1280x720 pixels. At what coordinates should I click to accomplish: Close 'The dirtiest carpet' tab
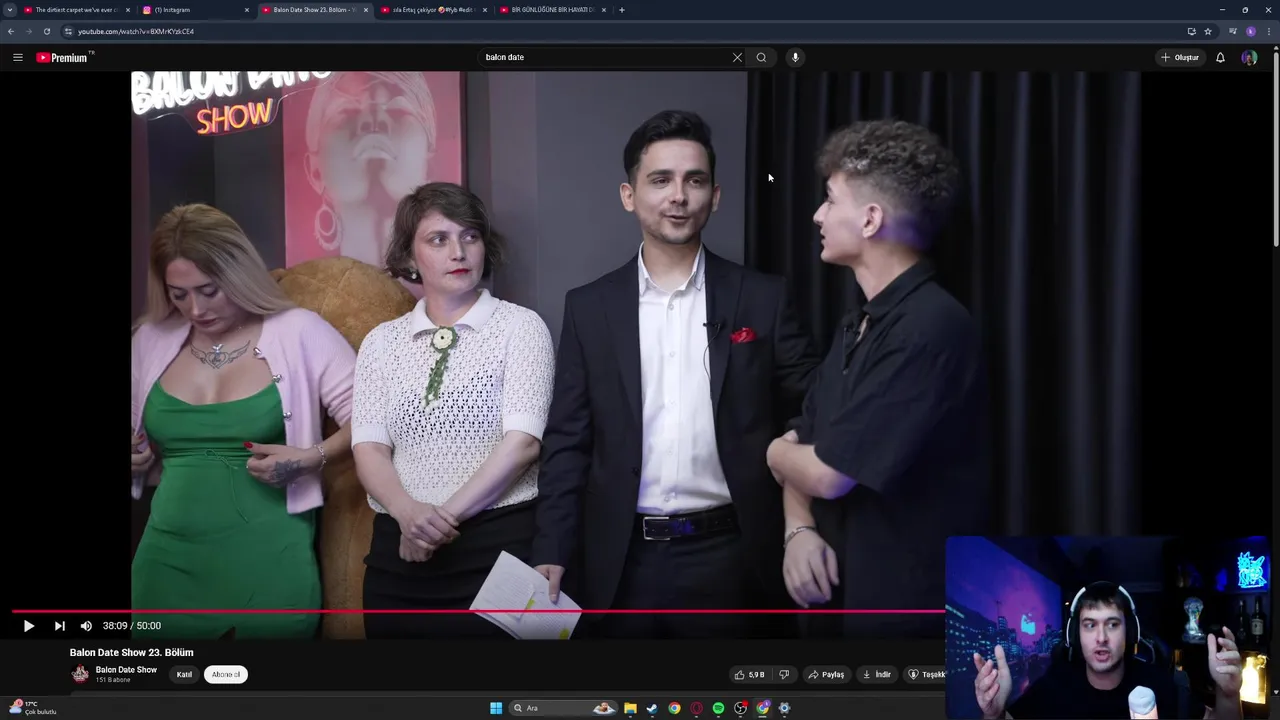(128, 10)
